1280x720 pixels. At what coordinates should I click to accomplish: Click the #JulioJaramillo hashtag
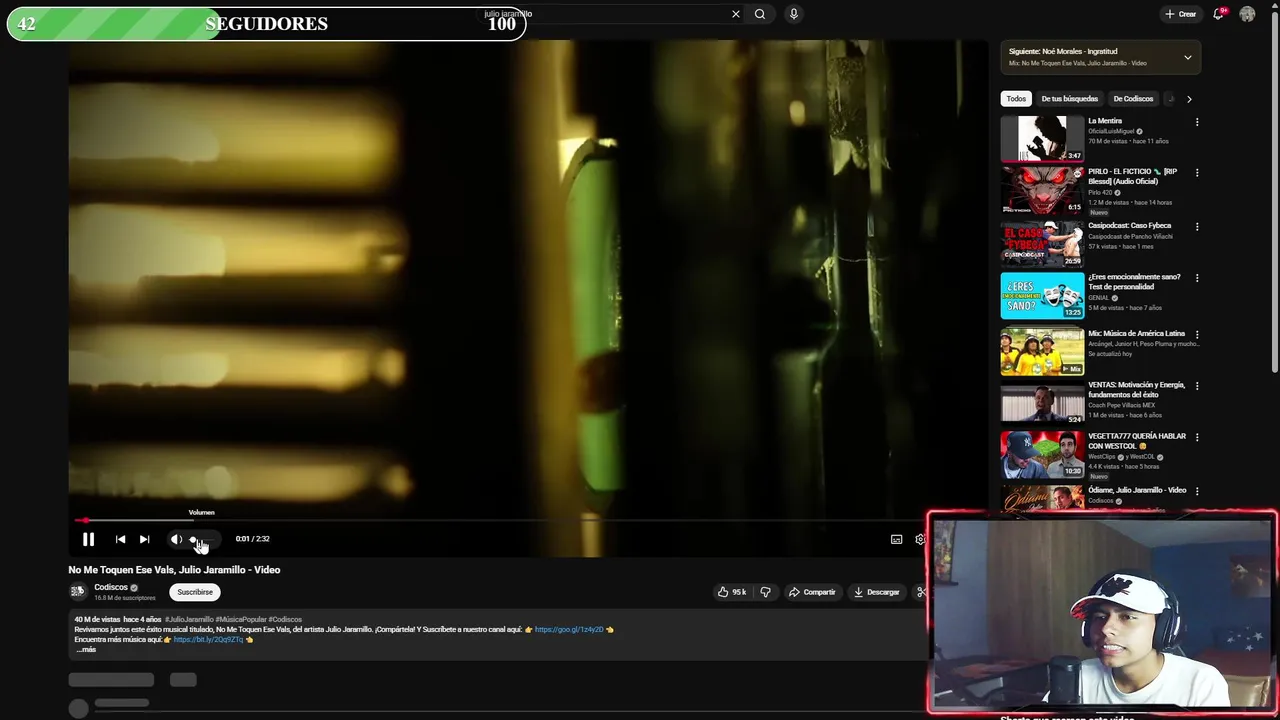(x=189, y=619)
